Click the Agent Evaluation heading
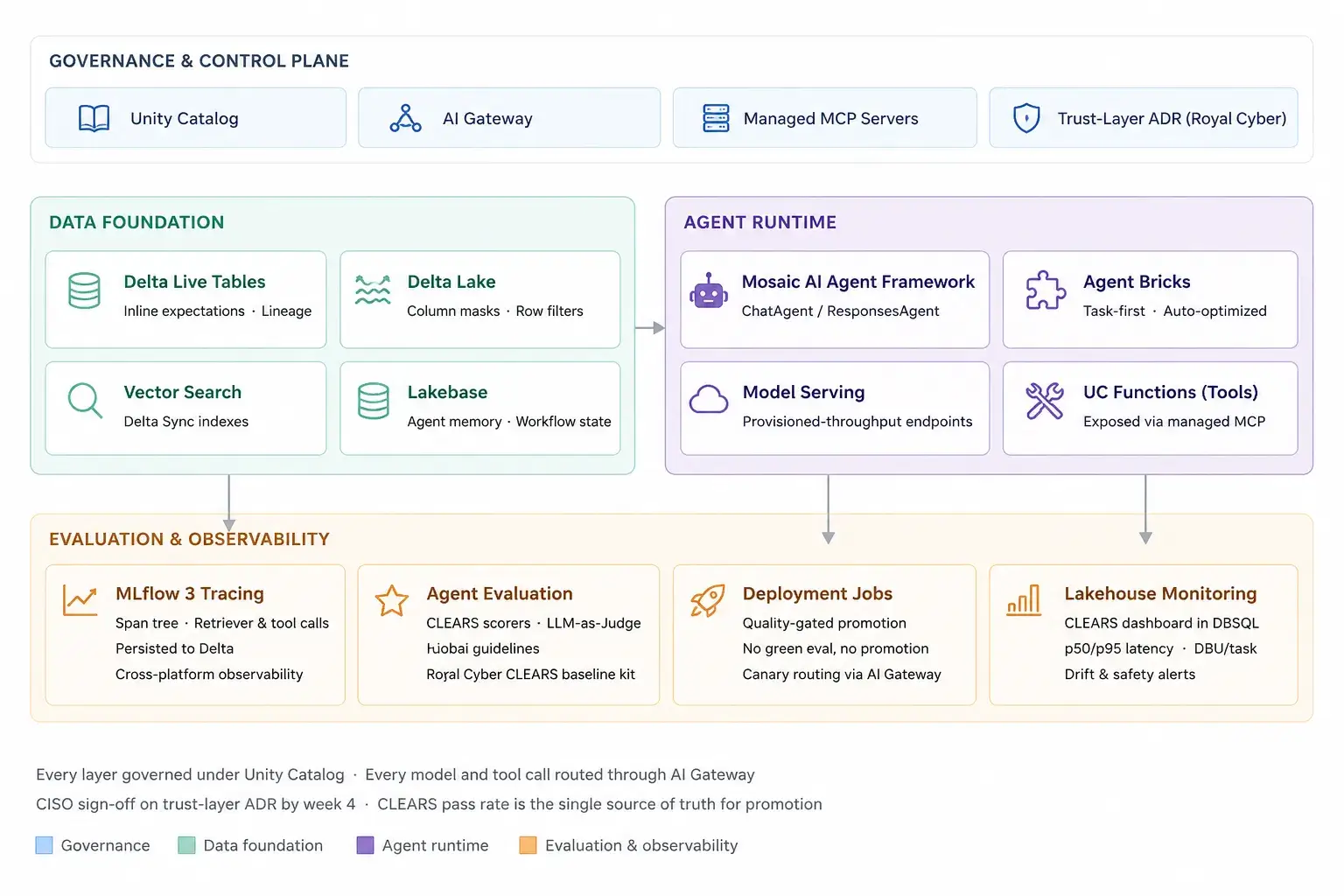1344x896 pixels. 500,593
